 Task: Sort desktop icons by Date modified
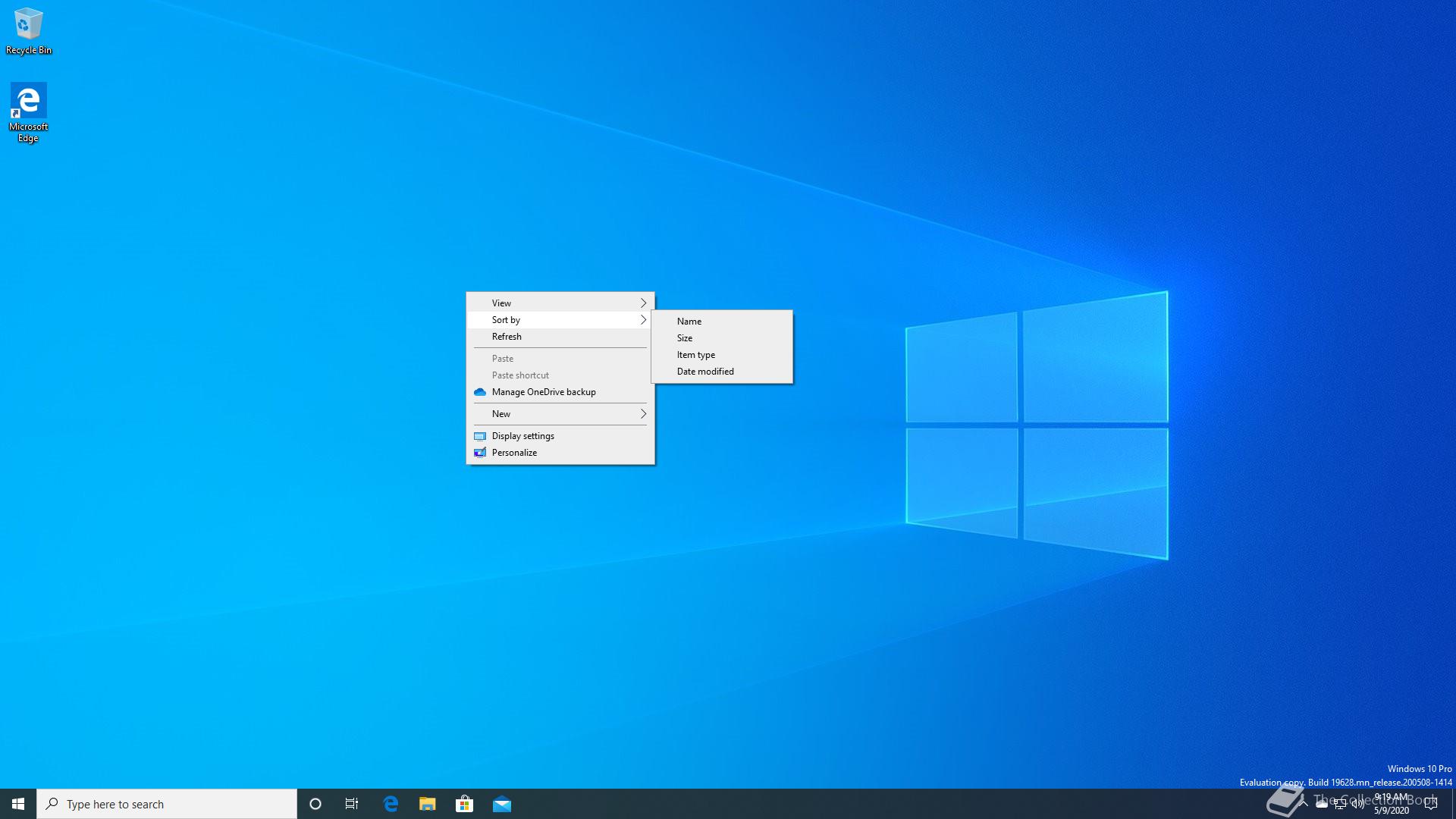705,372
